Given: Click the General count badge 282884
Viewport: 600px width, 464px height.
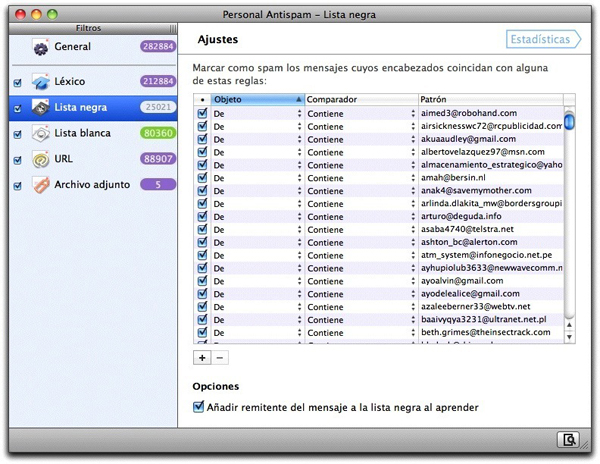Looking at the screenshot, I should click(x=158, y=46).
